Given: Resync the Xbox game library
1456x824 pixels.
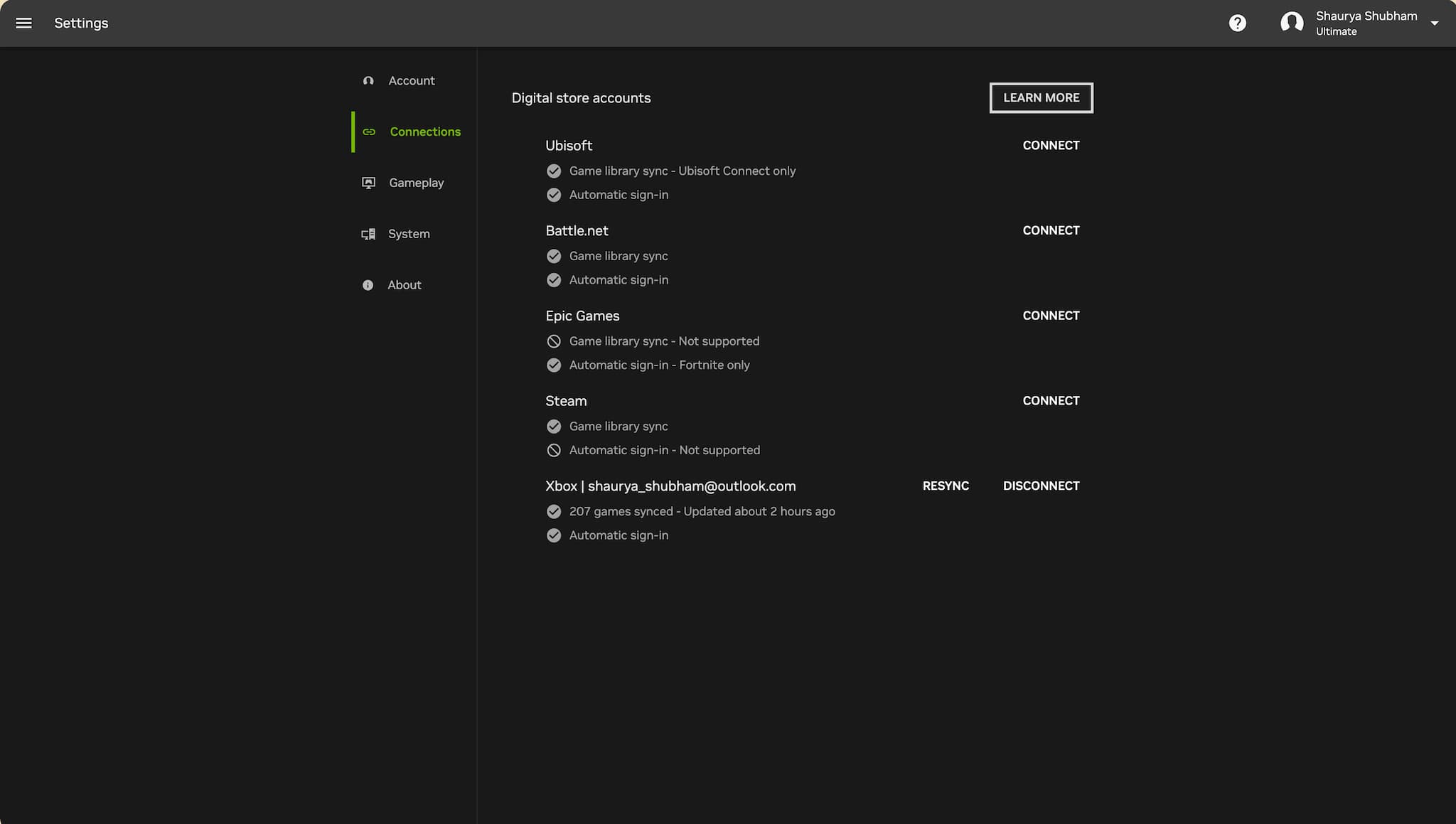Looking at the screenshot, I should (946, 486).
